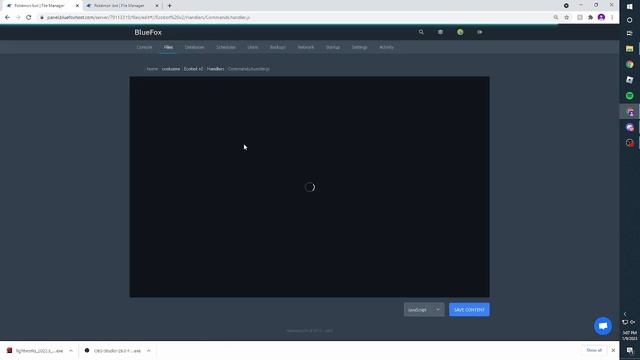Image resolution: width=640 pixels, height=360 pixels.
Task: Open the Settings tab
Action: tap(360, 47)
